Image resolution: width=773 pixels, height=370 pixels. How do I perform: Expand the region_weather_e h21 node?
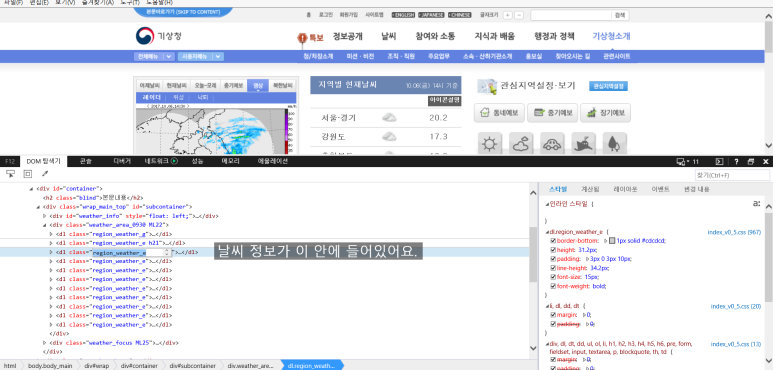(51, 243)
